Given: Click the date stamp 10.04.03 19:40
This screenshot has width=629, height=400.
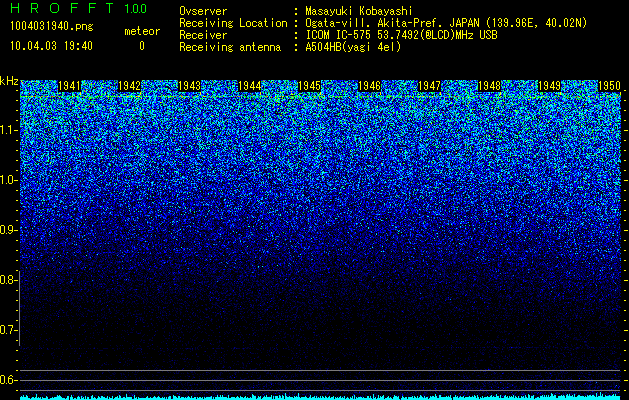Looking at the screenshot, I should [x=51, y=46].
